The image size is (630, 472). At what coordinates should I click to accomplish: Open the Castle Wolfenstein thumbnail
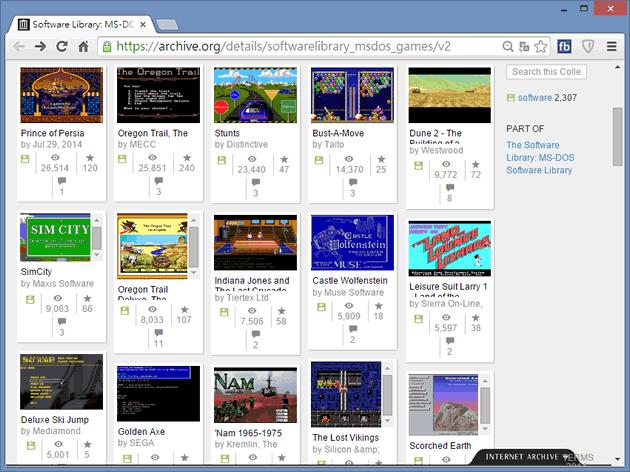(x=352, y=243)
